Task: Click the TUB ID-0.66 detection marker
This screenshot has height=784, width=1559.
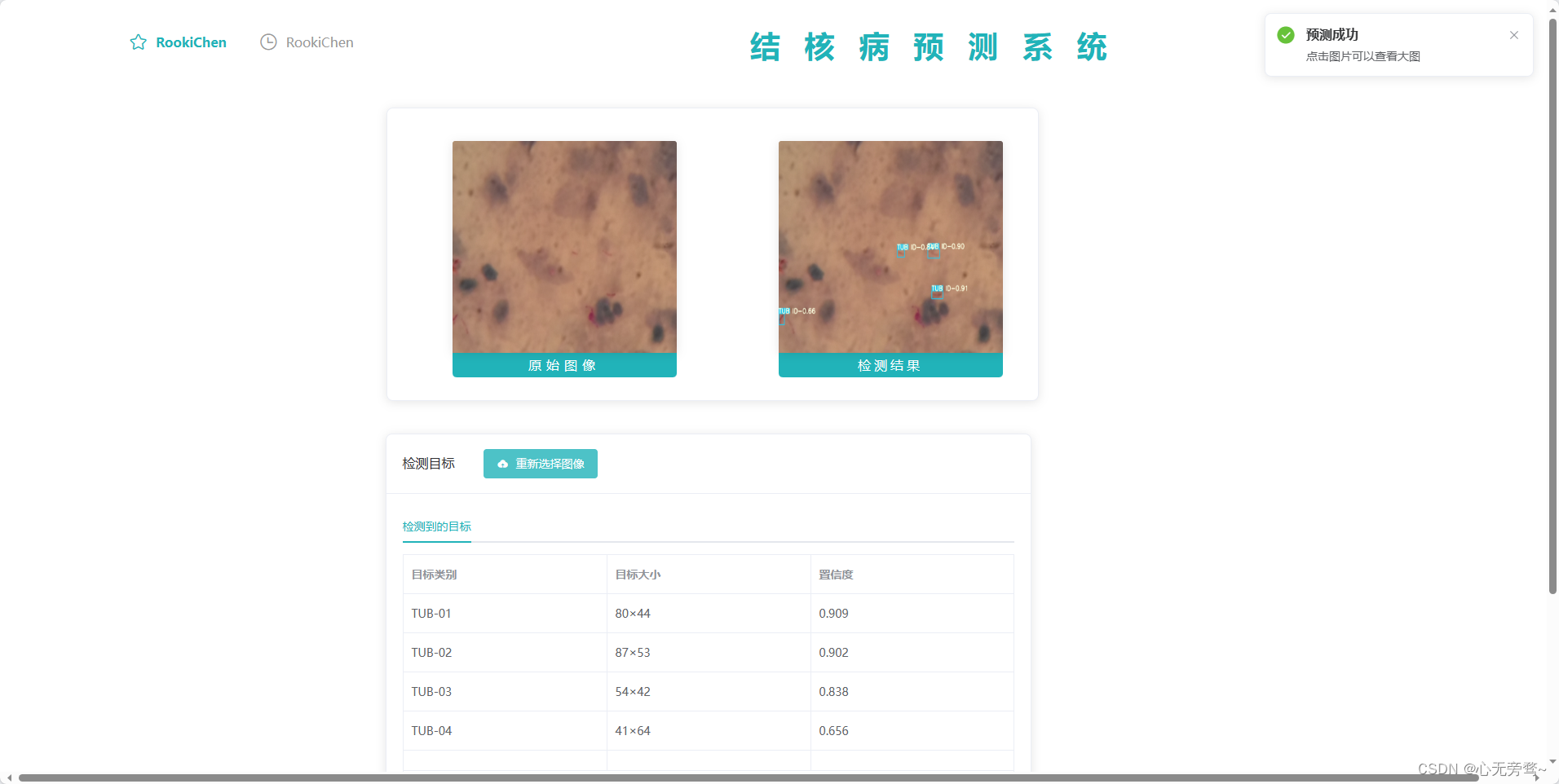Action: (797, 311)
